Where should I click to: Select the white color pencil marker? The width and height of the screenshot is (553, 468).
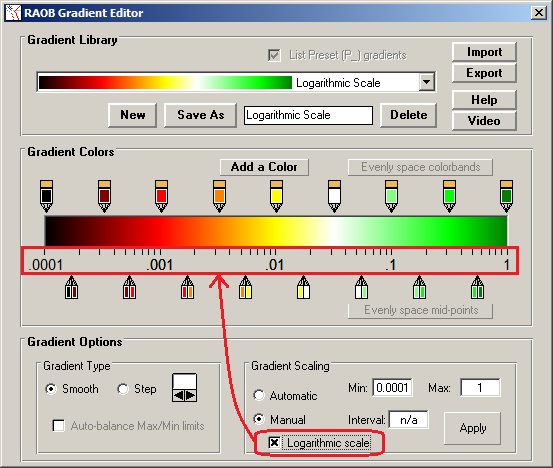tap(334, 196)
